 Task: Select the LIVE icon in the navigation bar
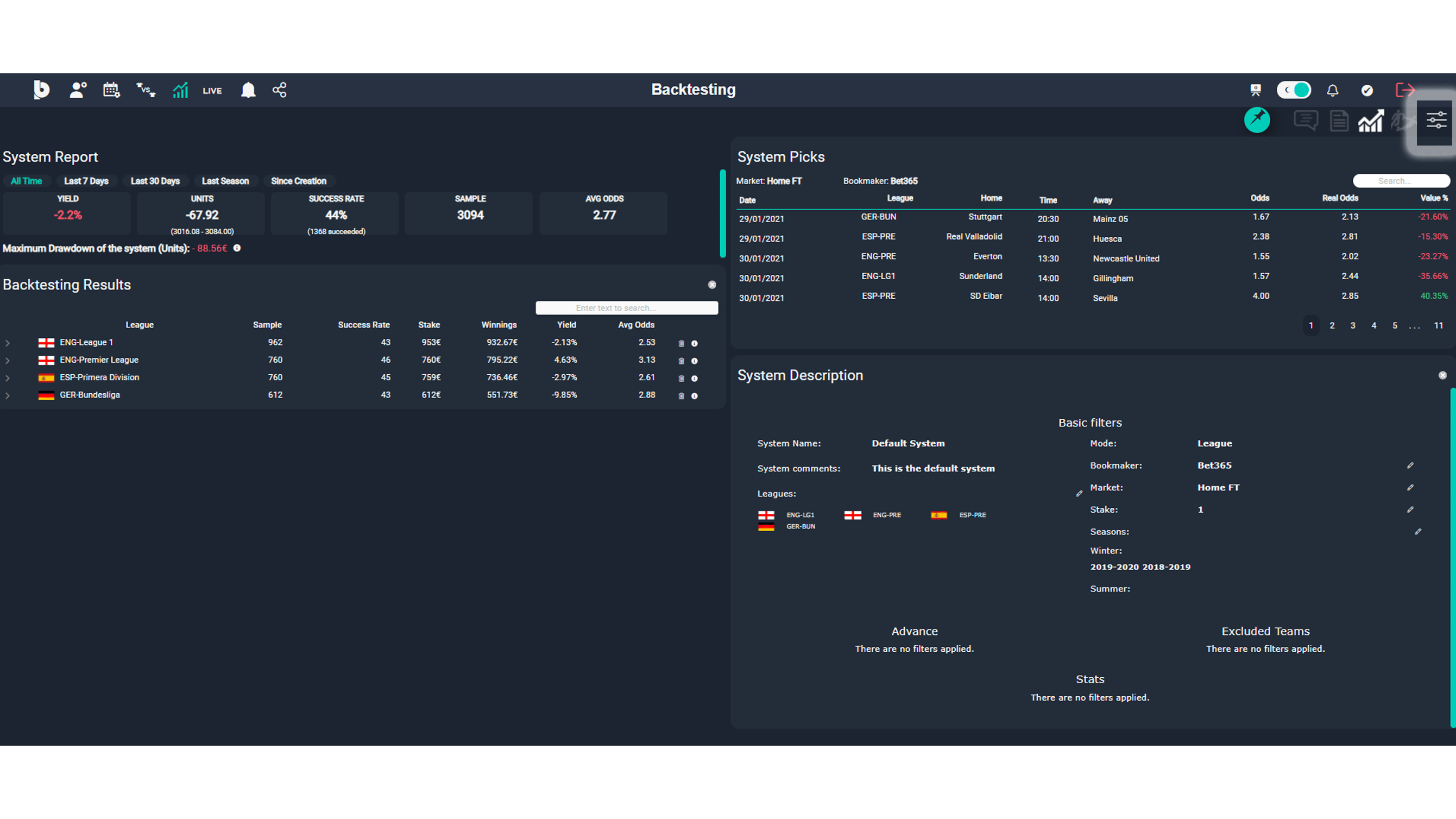[212, 90]
